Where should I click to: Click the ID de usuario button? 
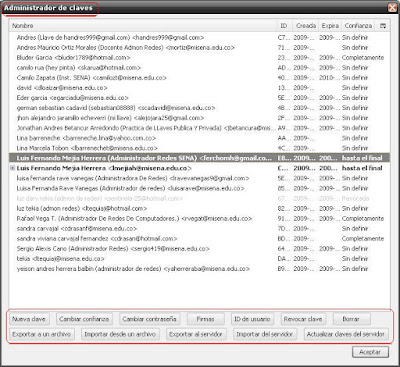click(252, 319)
